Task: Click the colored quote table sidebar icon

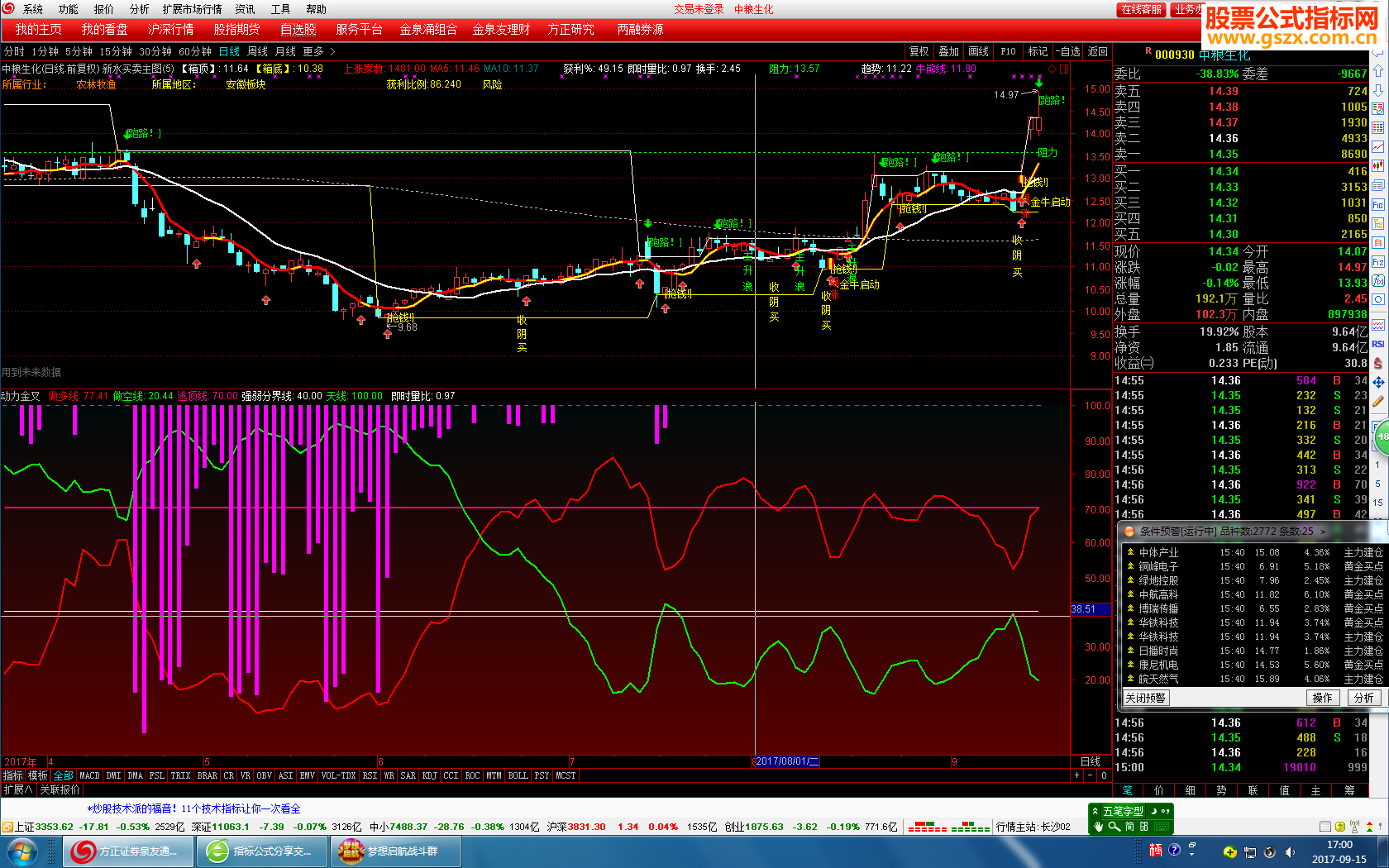Action: coord(1378,128)
